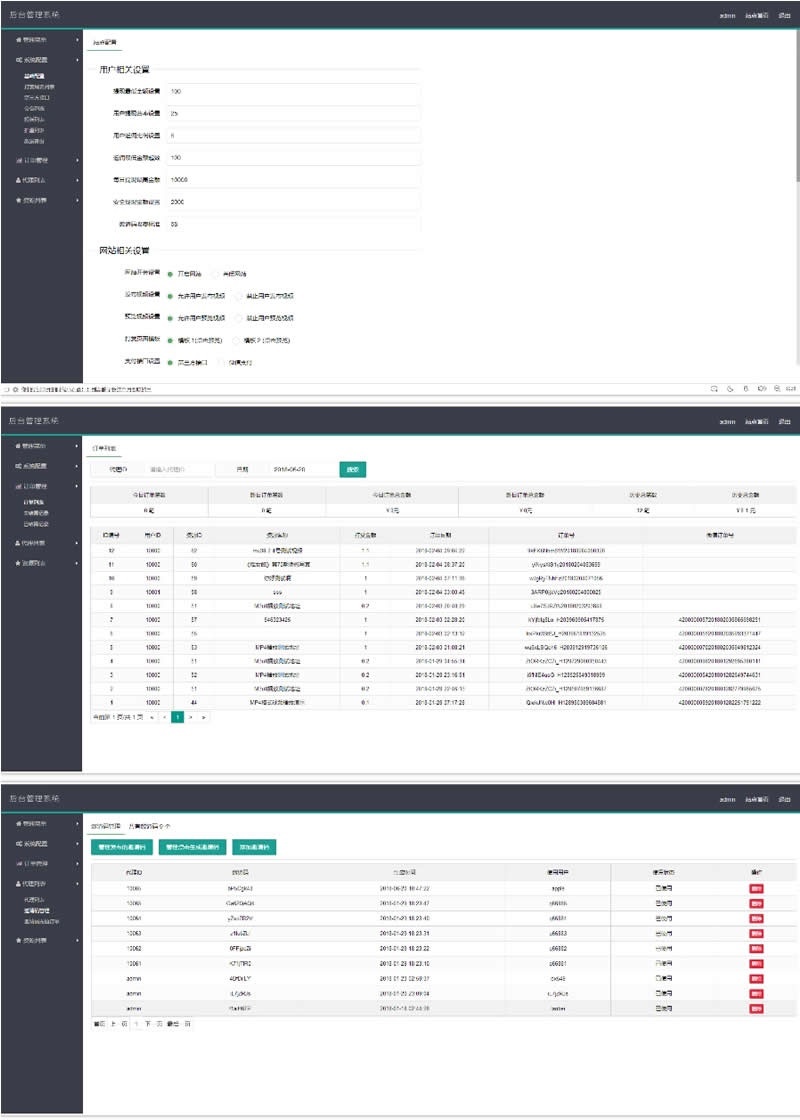This screenshot has width=800, height=1120.
Task: Open the basic settings tab on settings page
Action: coord(104,43)
